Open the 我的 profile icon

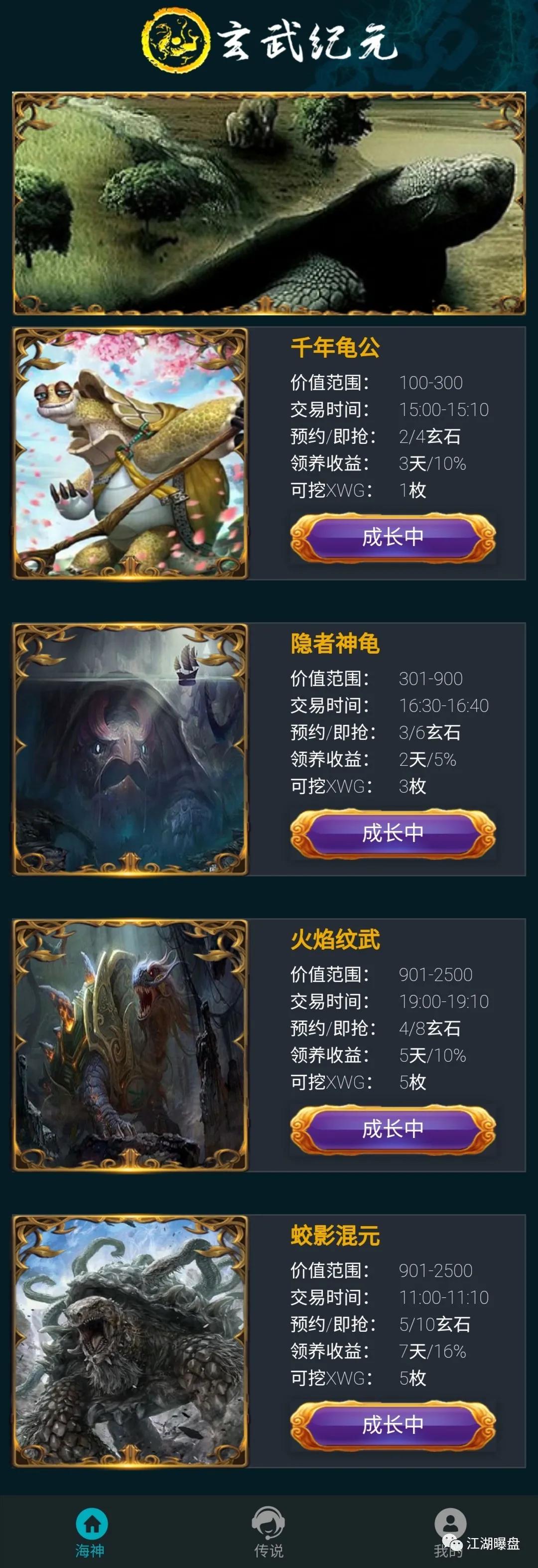[450, 1524]
